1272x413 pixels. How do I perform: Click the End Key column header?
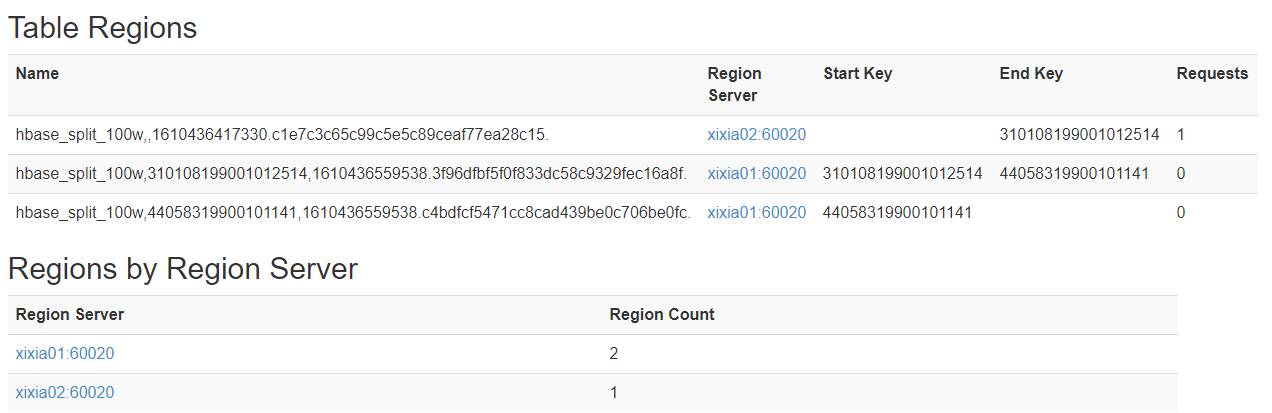point(1030,73)
